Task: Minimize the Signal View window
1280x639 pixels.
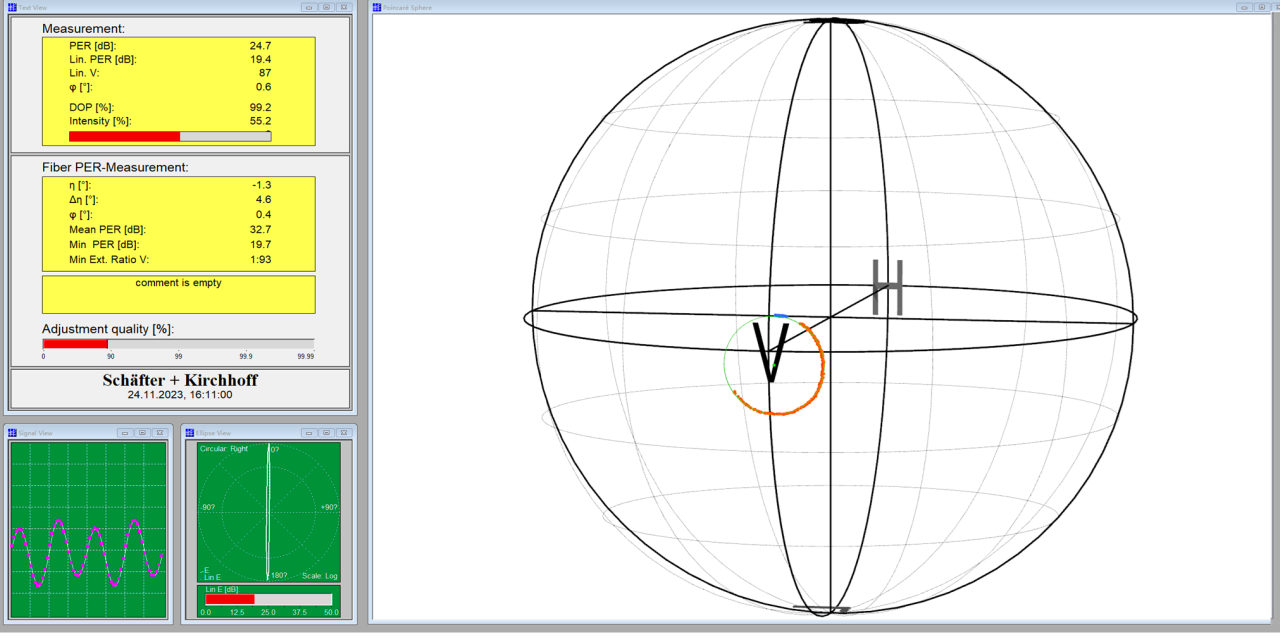Action: click(x=124, y=433)
